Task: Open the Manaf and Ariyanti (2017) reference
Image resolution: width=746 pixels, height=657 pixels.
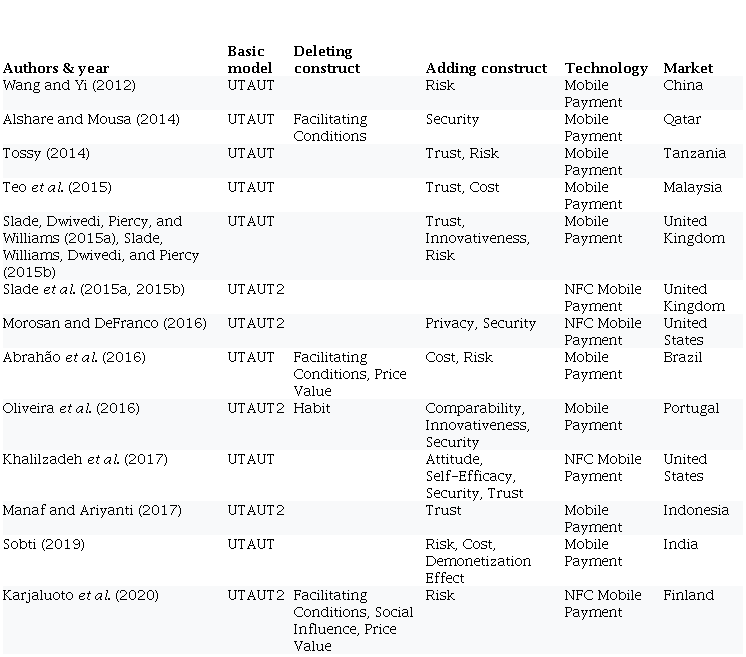Action: (x=90, y=510)
